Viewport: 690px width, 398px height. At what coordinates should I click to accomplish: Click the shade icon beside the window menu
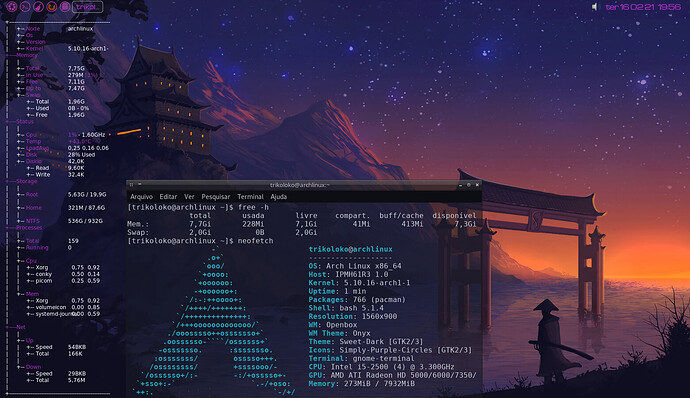coord(140,185)
